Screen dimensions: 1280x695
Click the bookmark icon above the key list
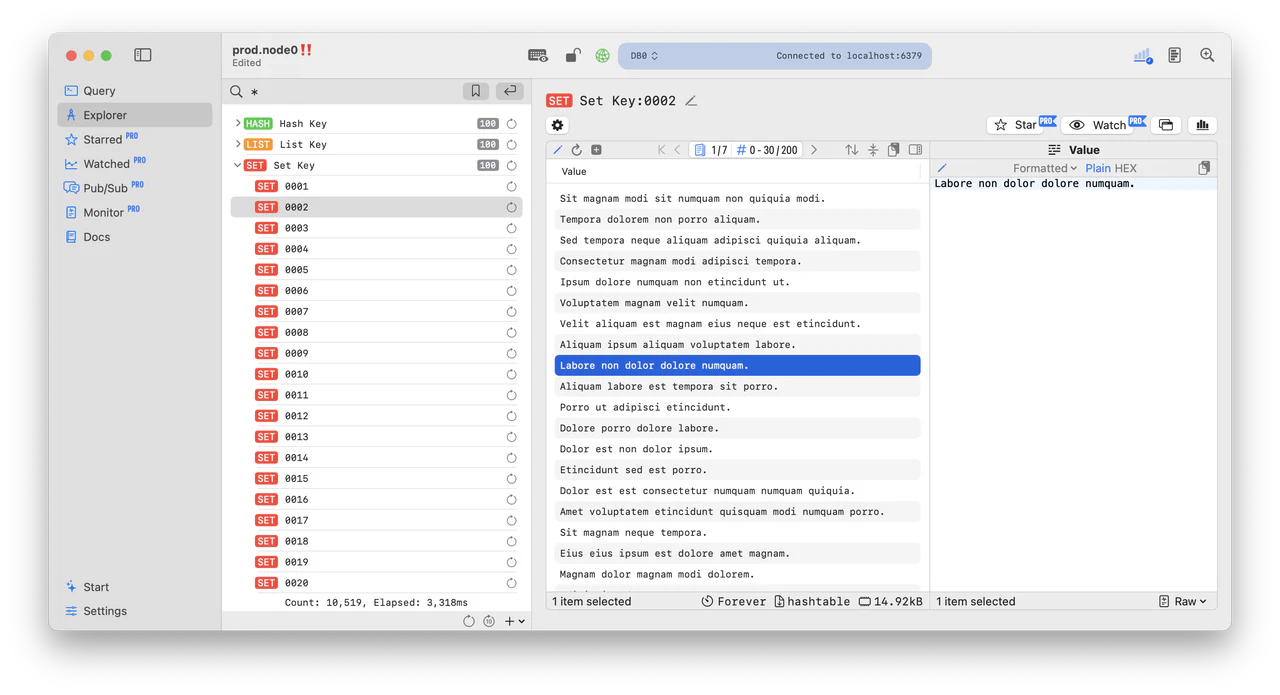pos(475,90)
